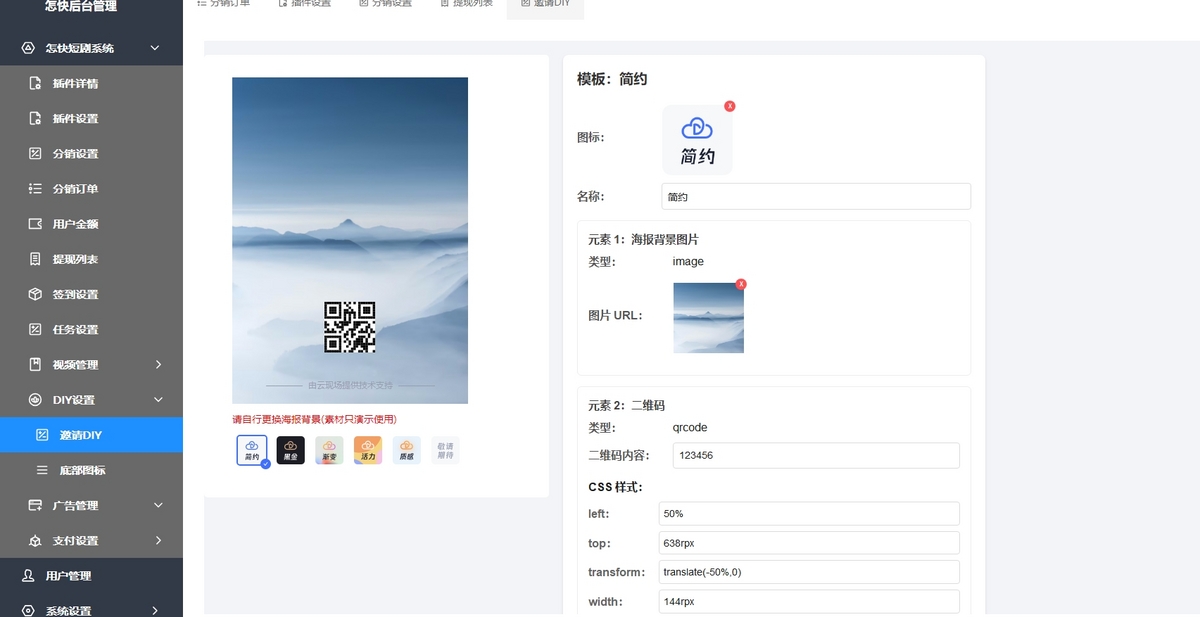Click the large 简约 cloud icon image
Screen dimensions: 1200x617
(697, 140)
